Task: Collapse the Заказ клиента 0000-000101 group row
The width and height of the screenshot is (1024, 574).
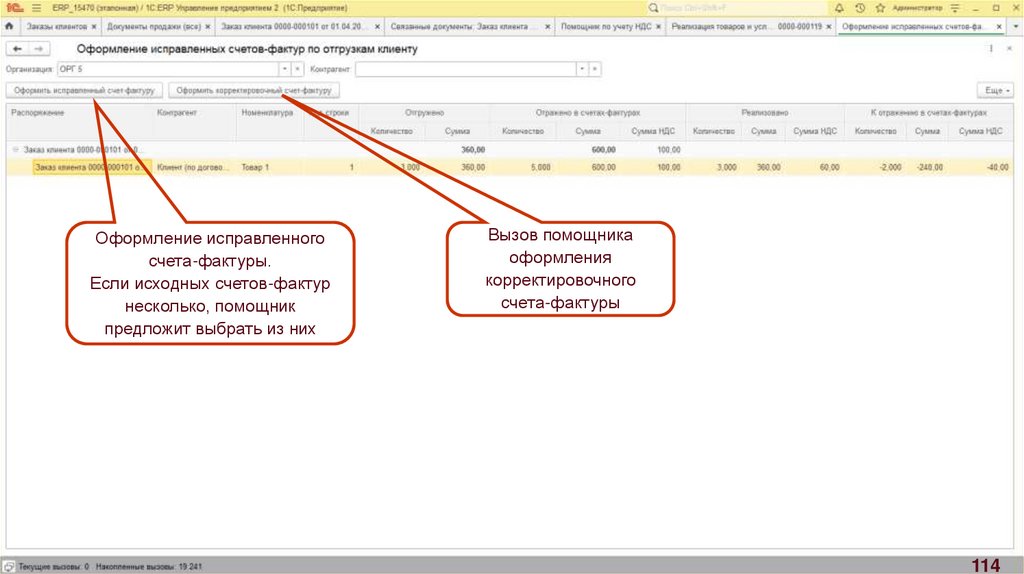Action: (16, 150)
